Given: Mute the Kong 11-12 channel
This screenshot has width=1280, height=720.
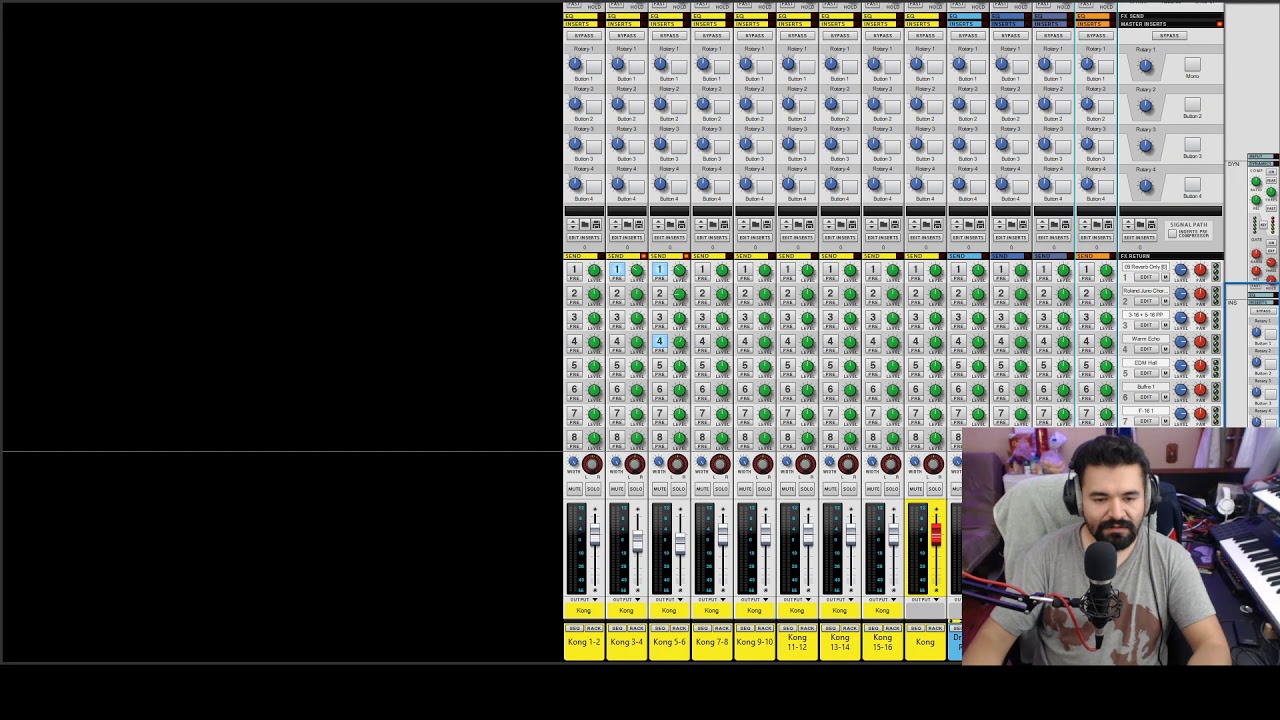Looking at the screenshot, I should [788, 489].
